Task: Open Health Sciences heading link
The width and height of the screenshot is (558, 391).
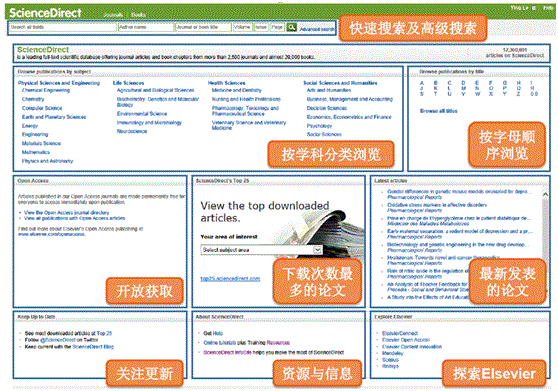Action: coord(227,83)
